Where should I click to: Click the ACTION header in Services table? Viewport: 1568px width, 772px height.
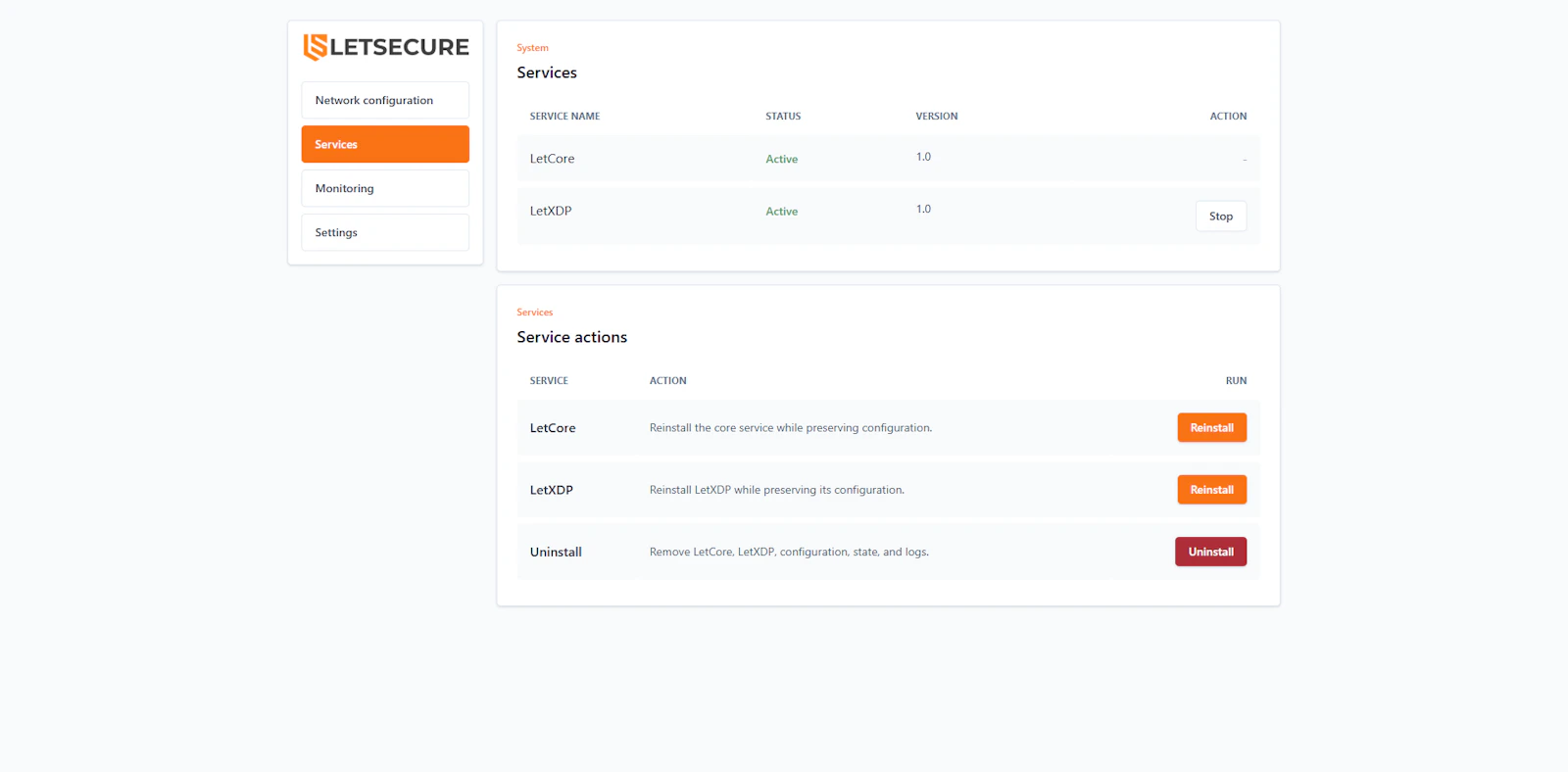[1228, 116]
